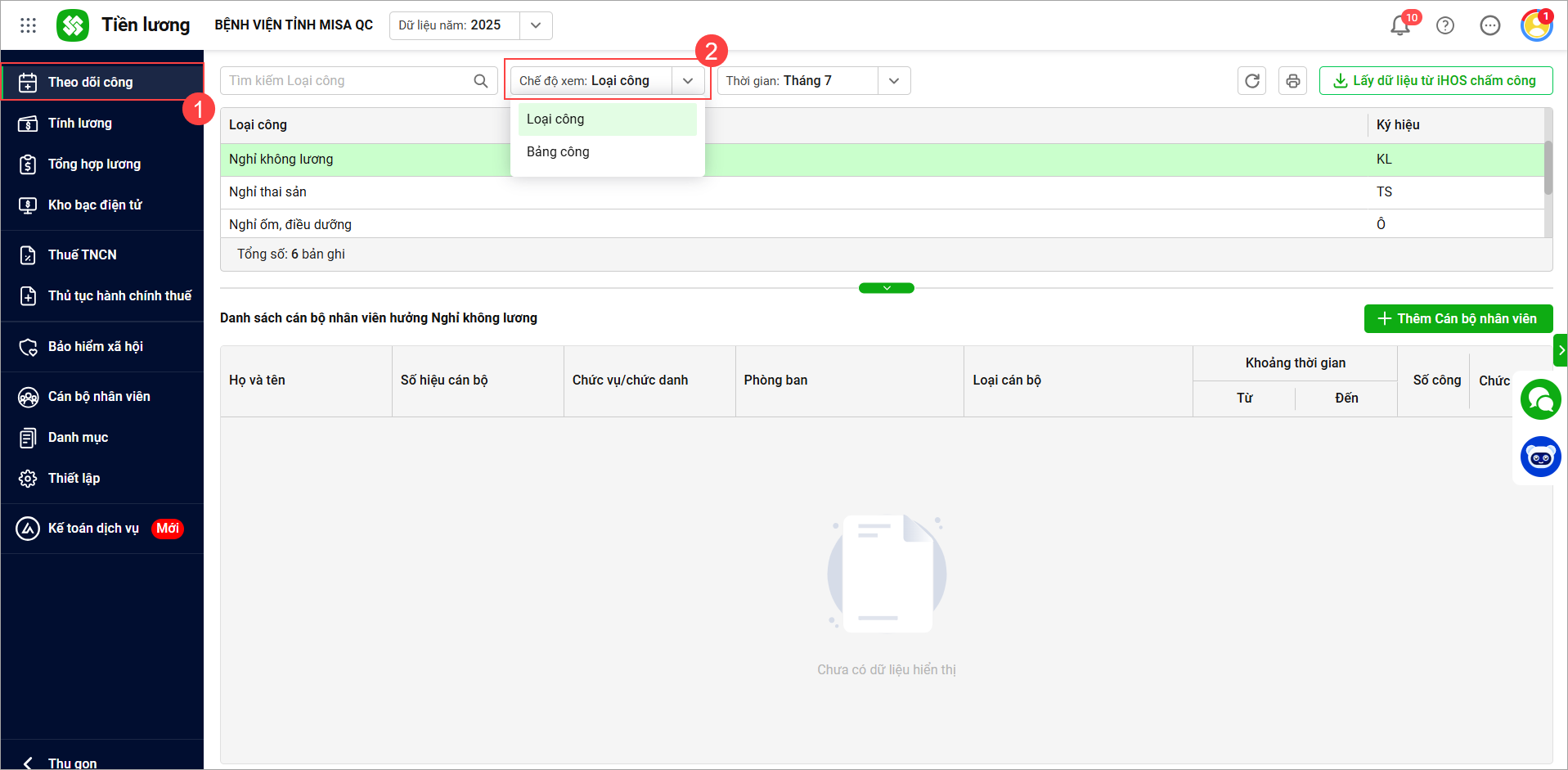Collapse the top panel with green handle
This screenshot has width=1568, height=770.
pyautogui.click(x=887, y=288)
